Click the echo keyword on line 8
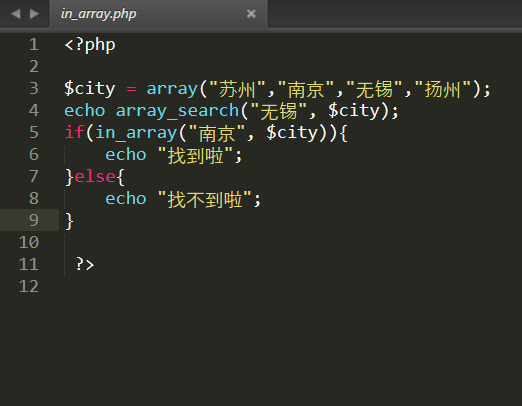The image size is (522, 406). coord(126,199)
